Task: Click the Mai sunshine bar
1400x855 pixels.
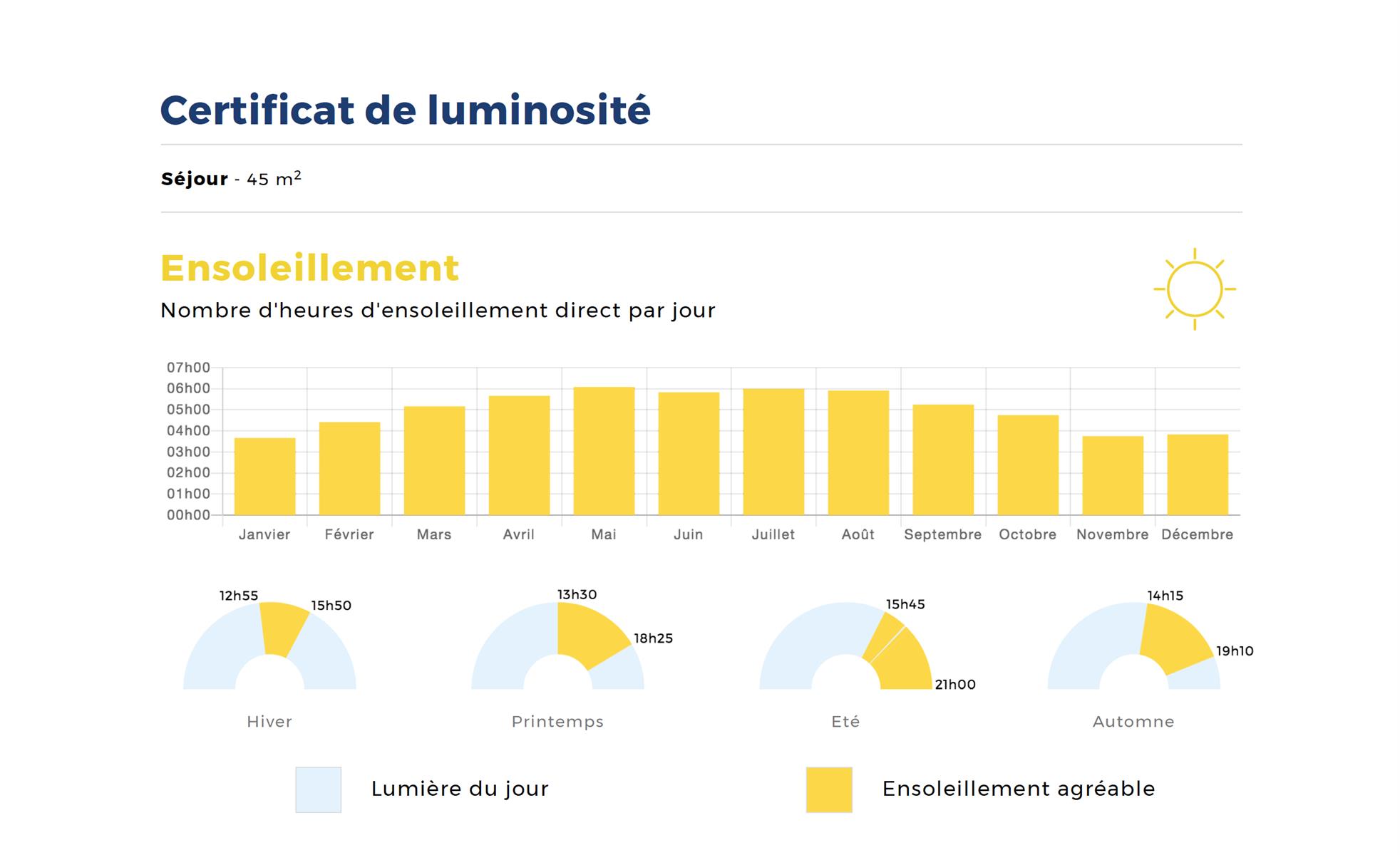Action: 604,451
